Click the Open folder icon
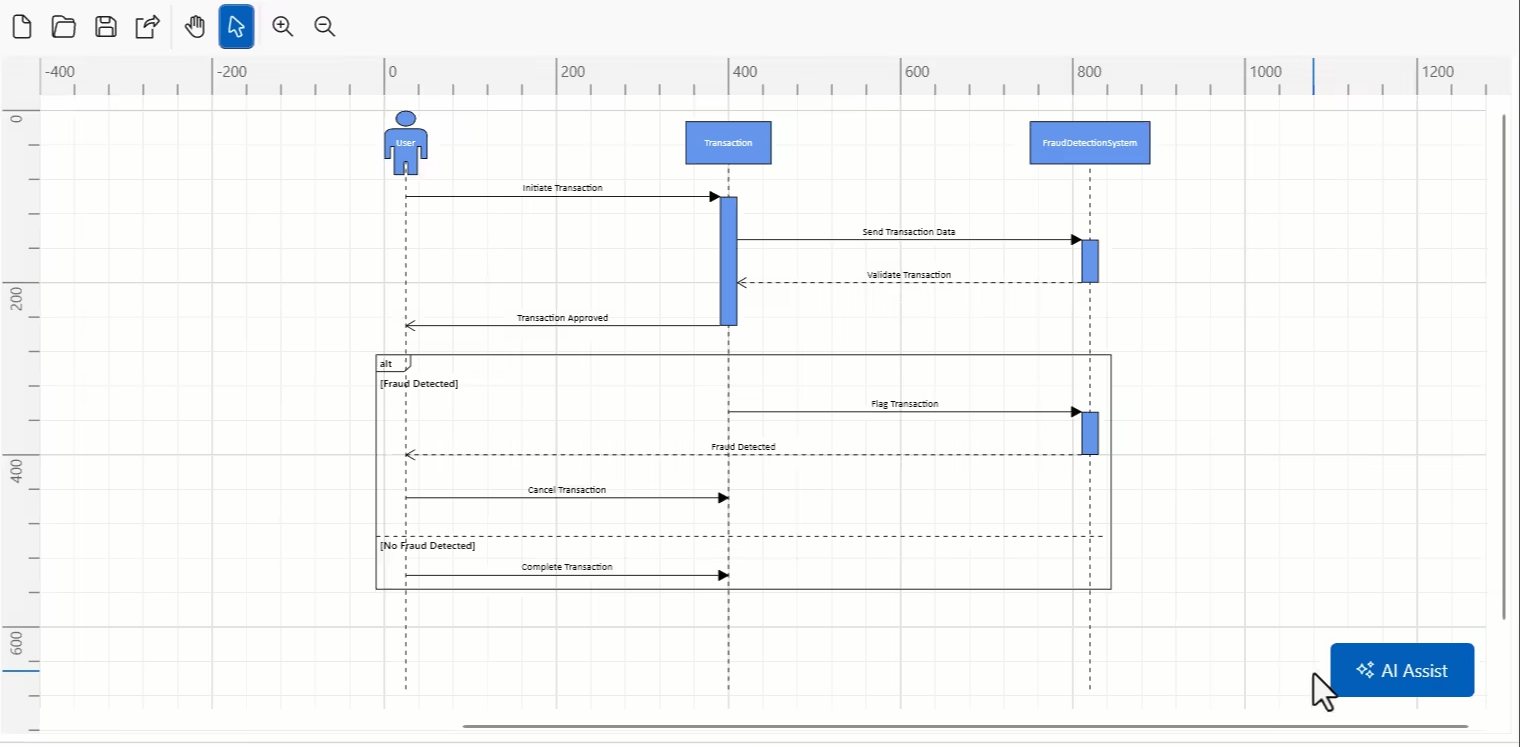 pos(64,27)
